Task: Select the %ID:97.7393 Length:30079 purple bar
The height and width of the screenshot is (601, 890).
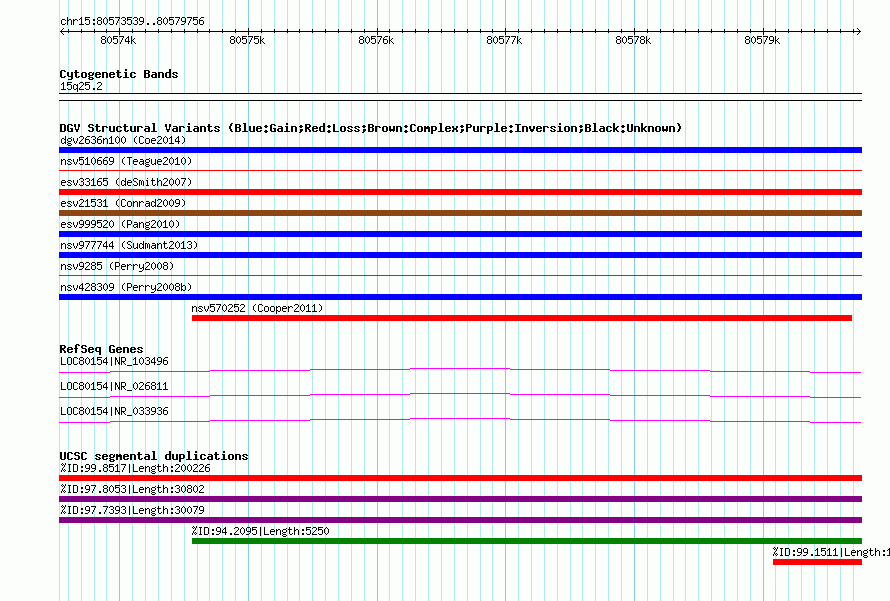Action: [x=460, y=520]
